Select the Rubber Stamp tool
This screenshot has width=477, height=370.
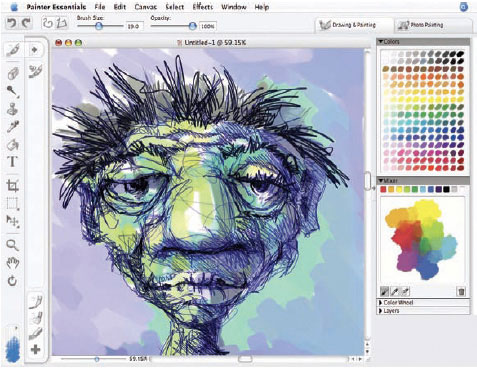click(x=13, y=109)
